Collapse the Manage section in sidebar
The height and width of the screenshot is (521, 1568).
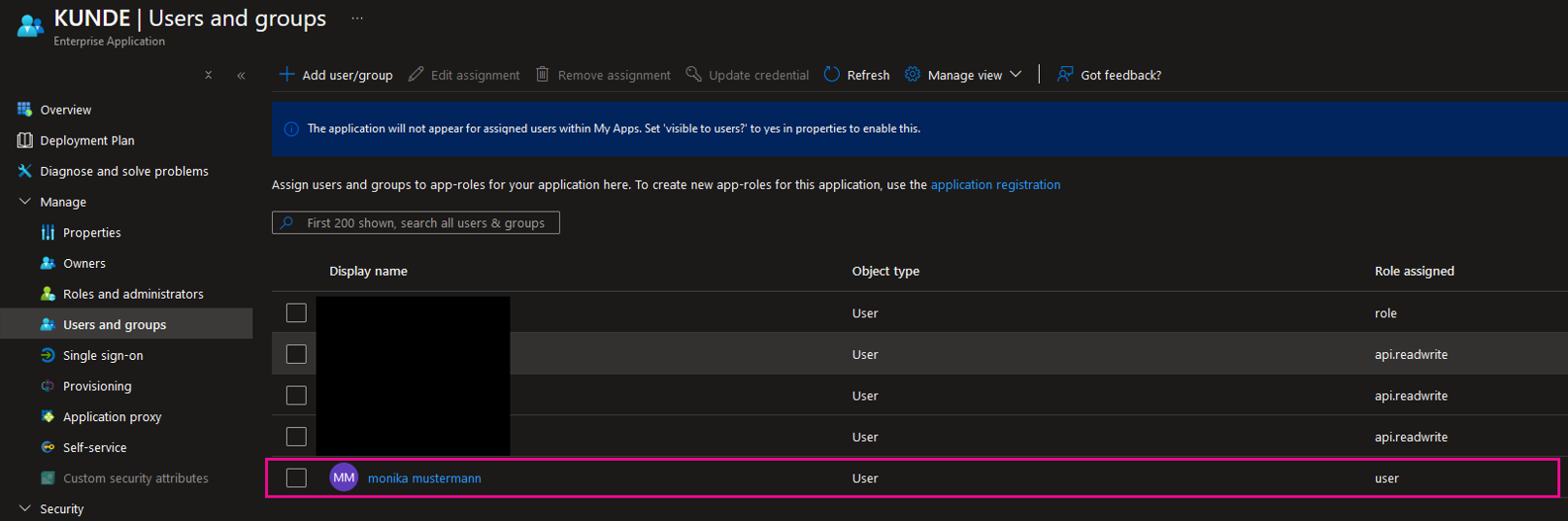25,202
